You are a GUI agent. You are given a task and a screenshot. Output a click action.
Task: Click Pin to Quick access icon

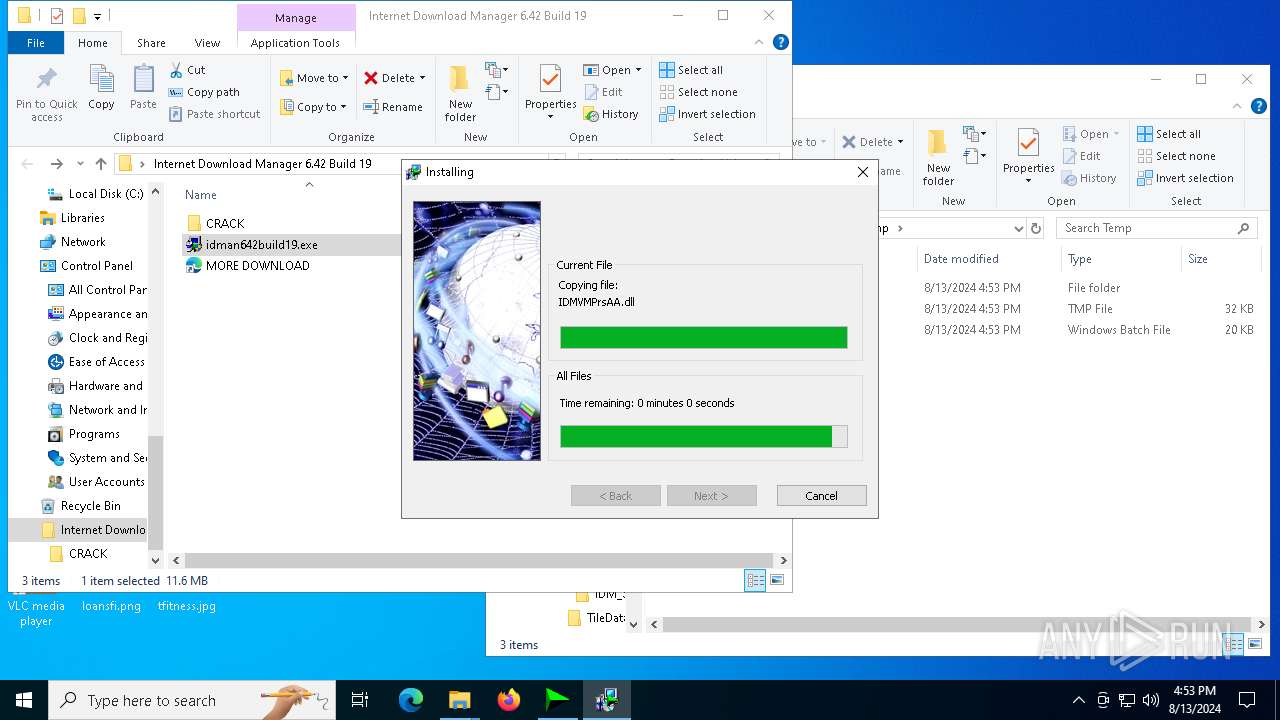pos(46,94)
